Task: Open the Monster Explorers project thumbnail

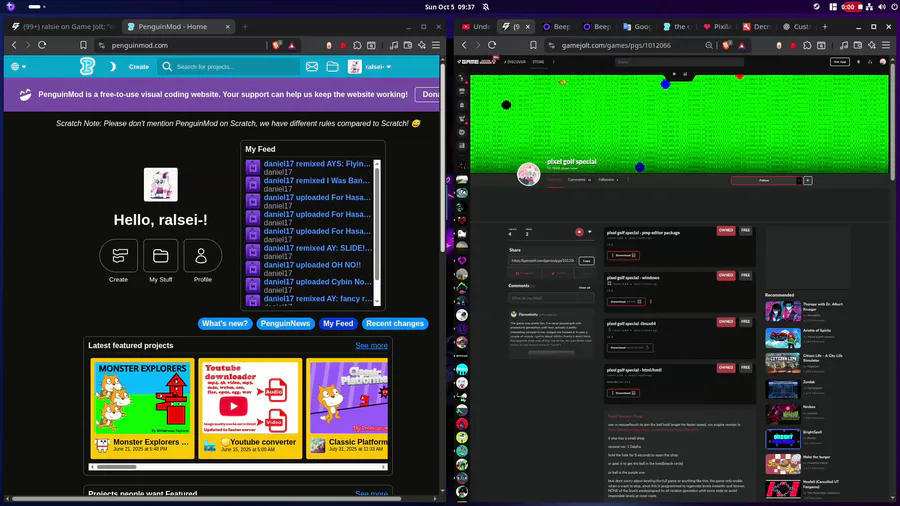Action: [142, 397]
